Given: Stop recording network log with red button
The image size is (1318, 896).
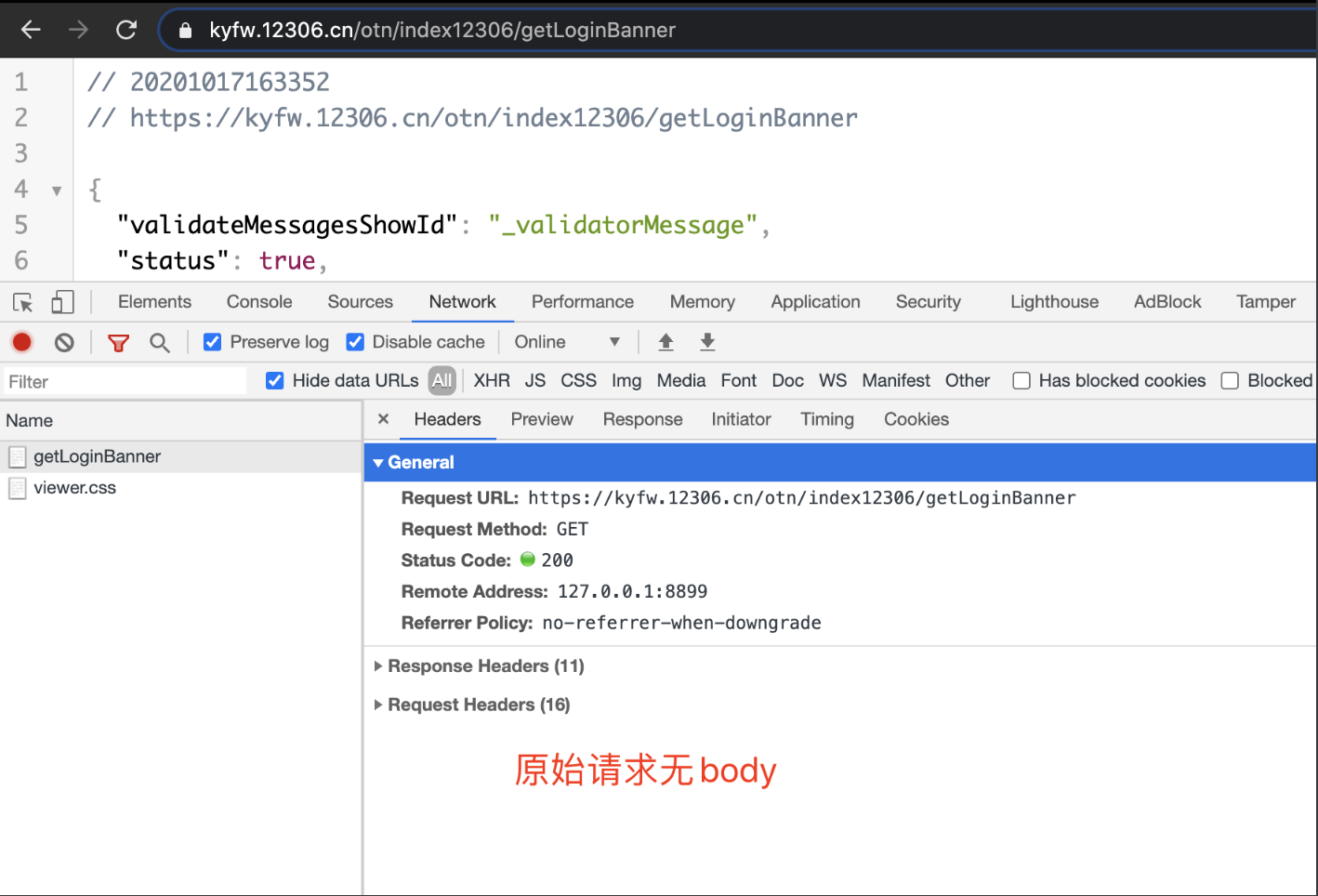Looking at the screenshot, I should click(22, 342).
